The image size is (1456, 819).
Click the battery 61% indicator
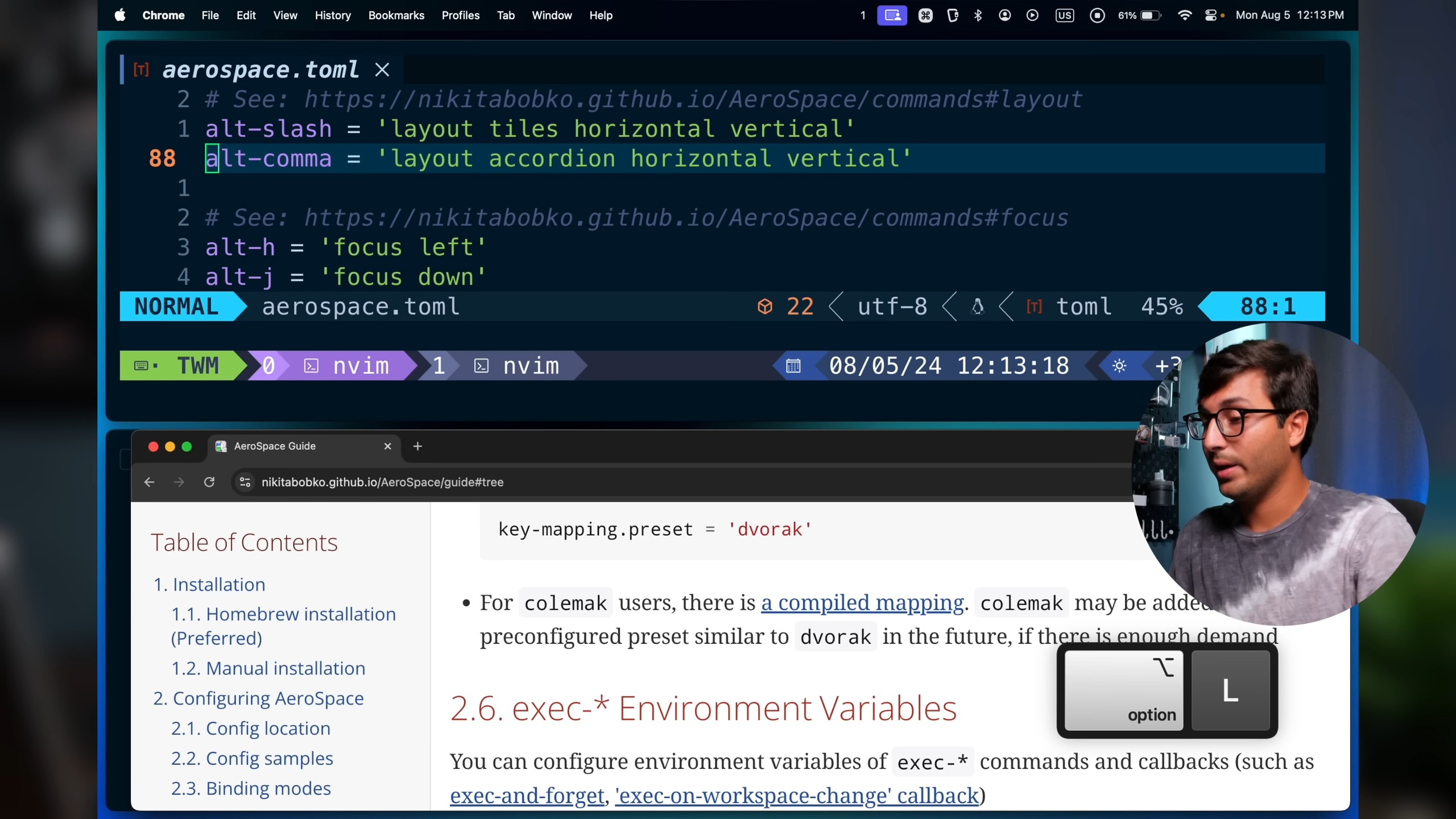click(1139, 15)
